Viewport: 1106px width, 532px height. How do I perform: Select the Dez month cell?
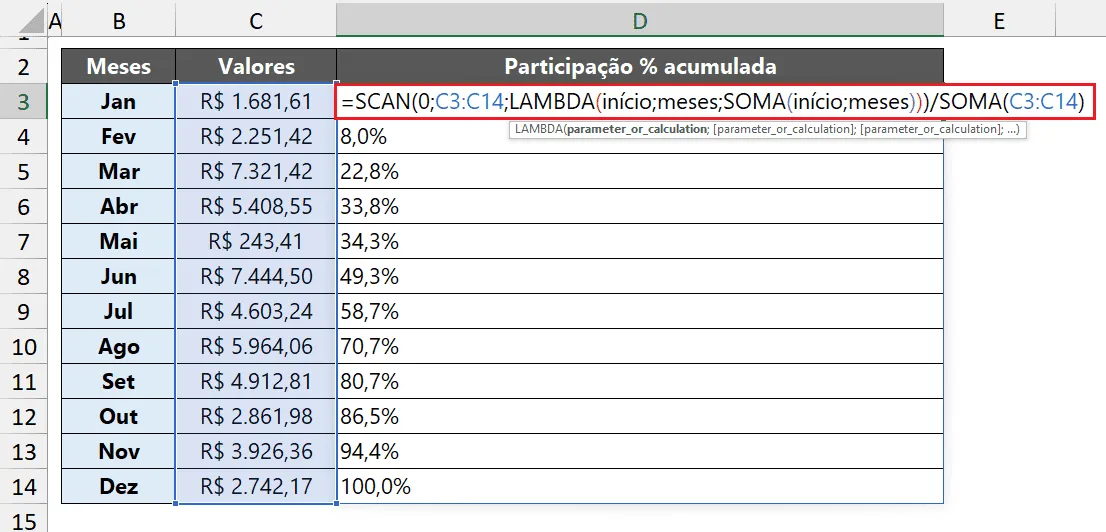tap(118, 487)
